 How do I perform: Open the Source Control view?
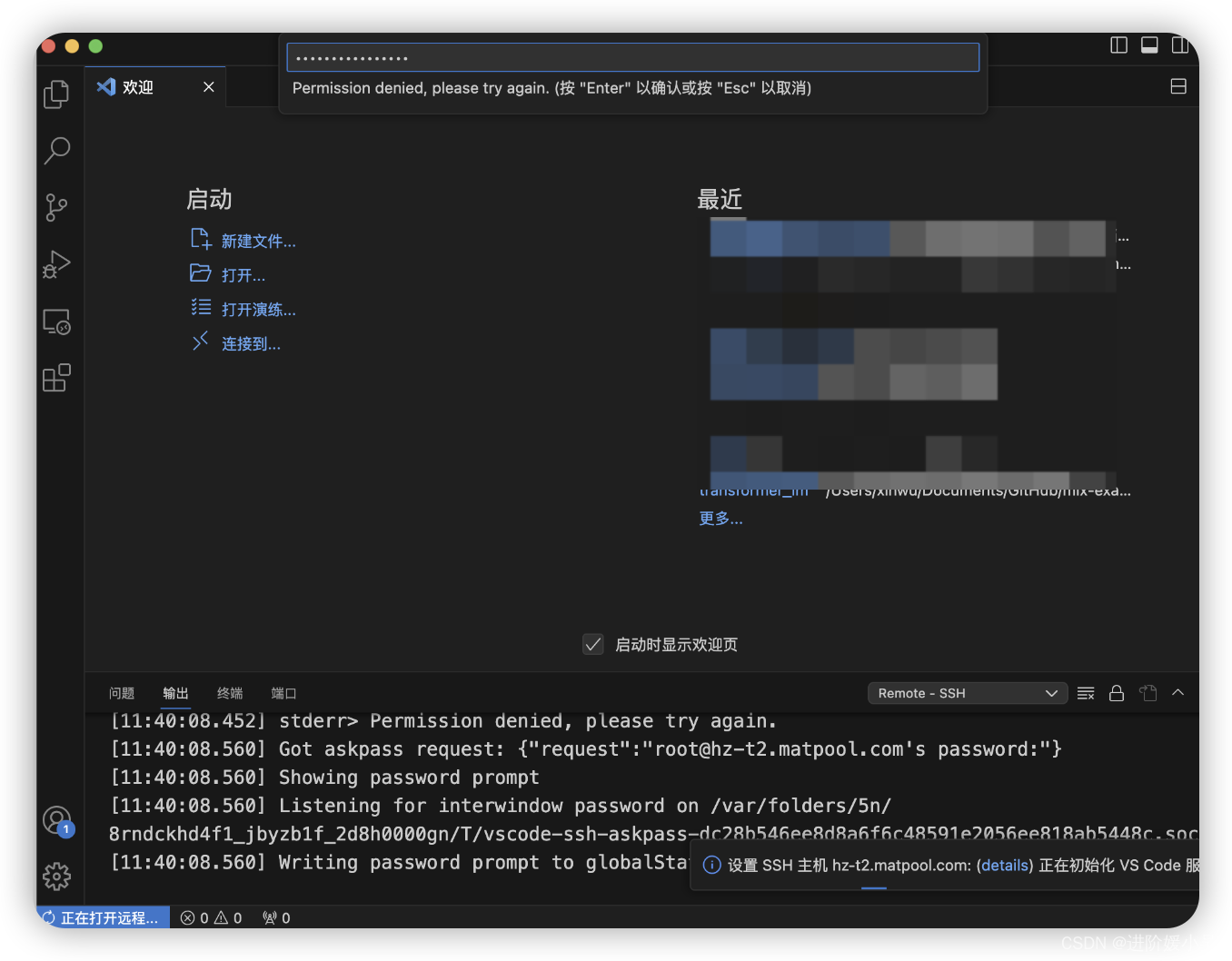(56, 207)
